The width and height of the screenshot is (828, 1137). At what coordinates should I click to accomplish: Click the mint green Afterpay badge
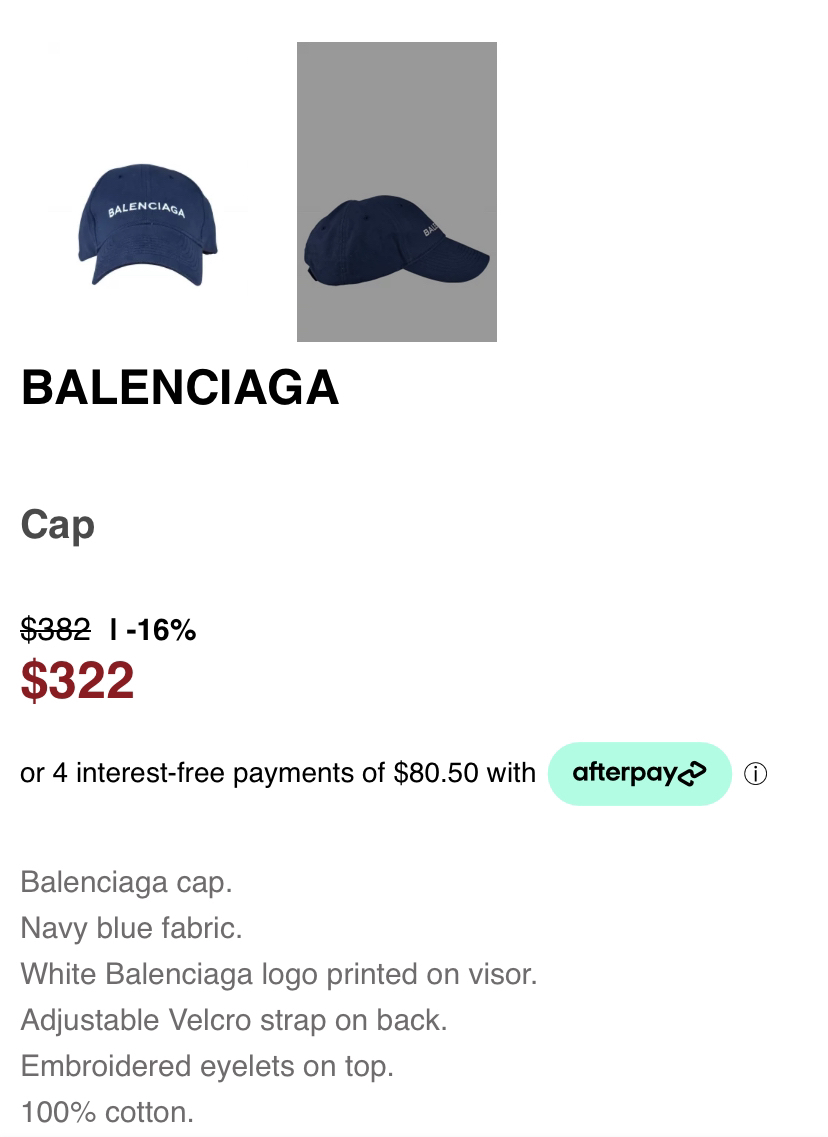(x=639, y=774)
